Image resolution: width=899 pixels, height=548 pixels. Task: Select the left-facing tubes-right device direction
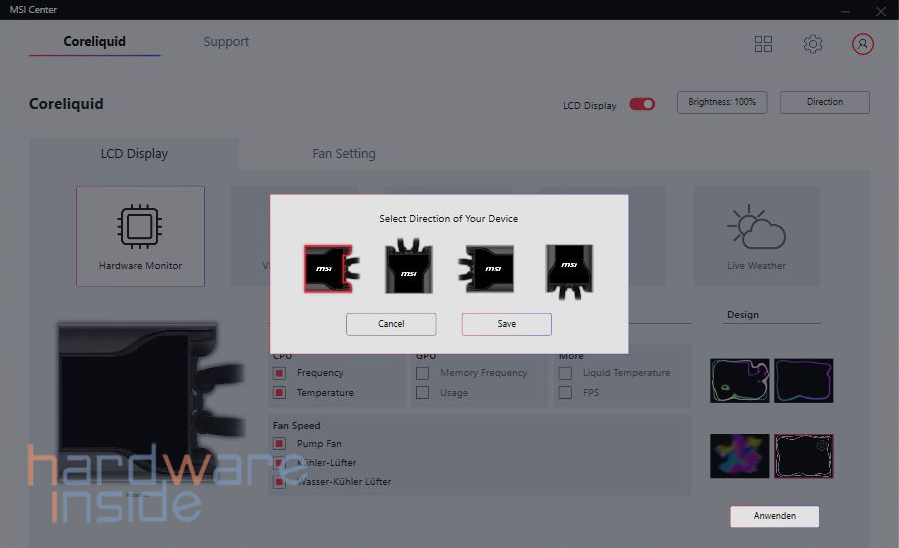331,269
